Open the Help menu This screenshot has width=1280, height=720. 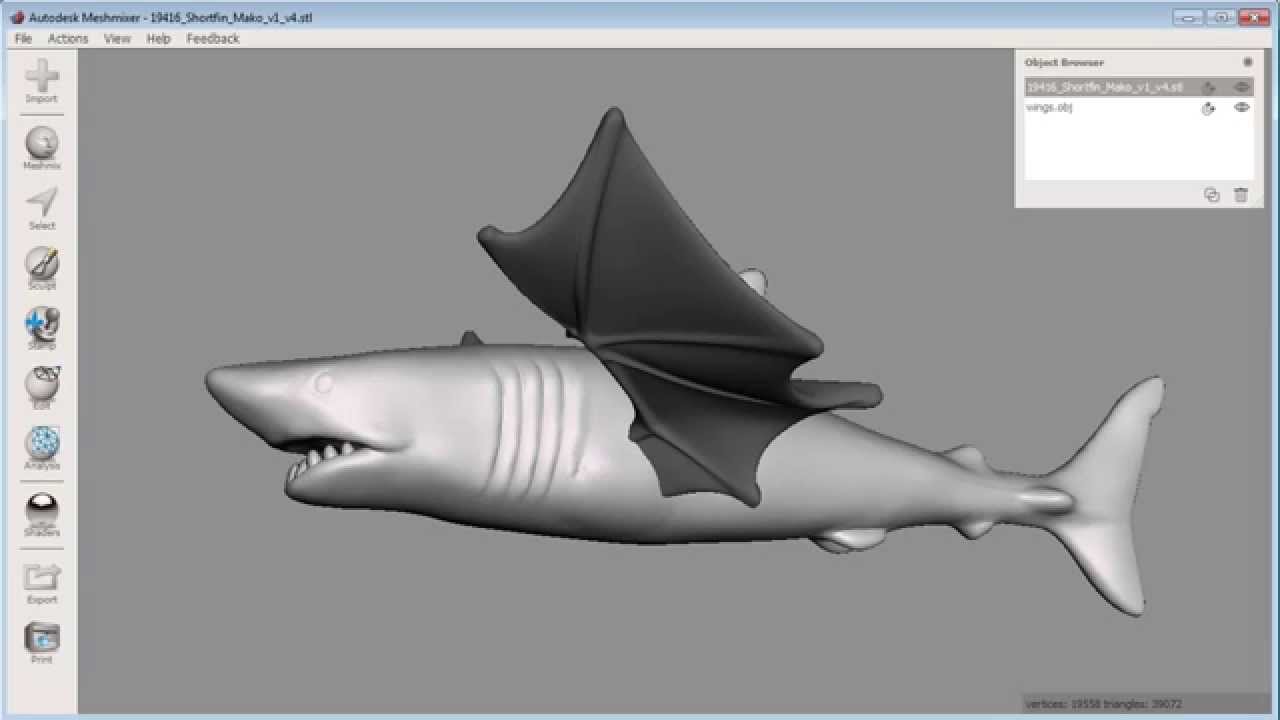tap(158, 38)
